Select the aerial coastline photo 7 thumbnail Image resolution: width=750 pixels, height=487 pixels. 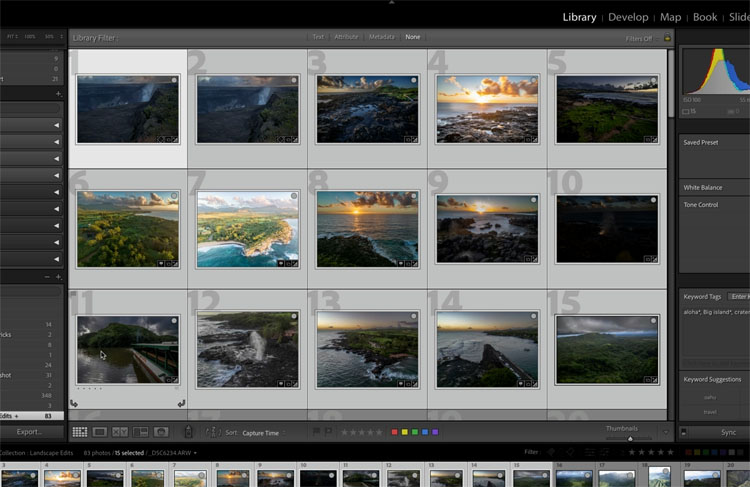point(247,230)
